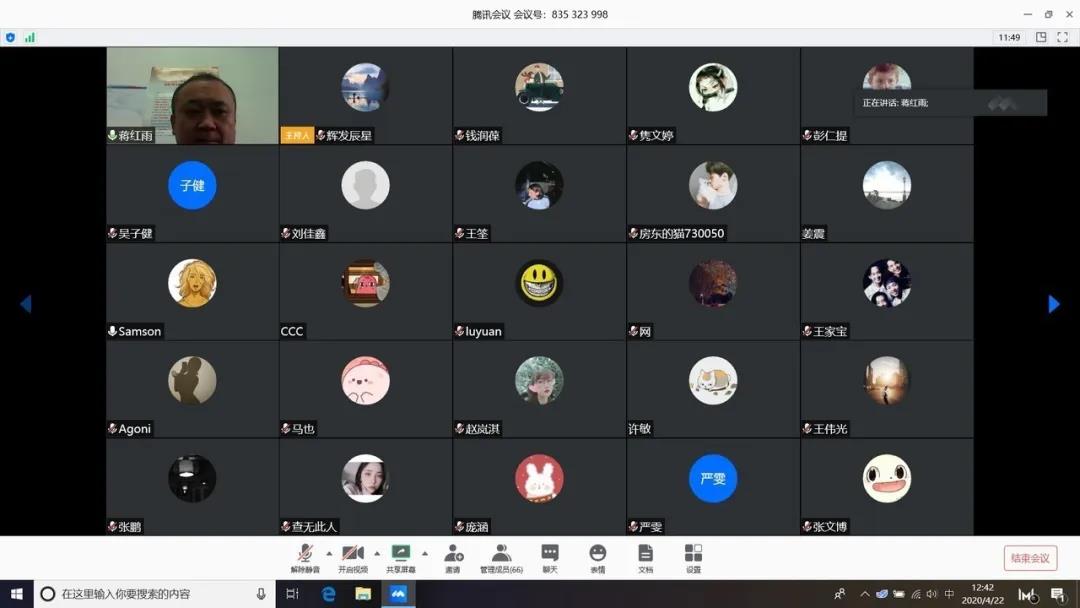
Task: Click the invite (邀请) icon
Action: pos(453,557)
